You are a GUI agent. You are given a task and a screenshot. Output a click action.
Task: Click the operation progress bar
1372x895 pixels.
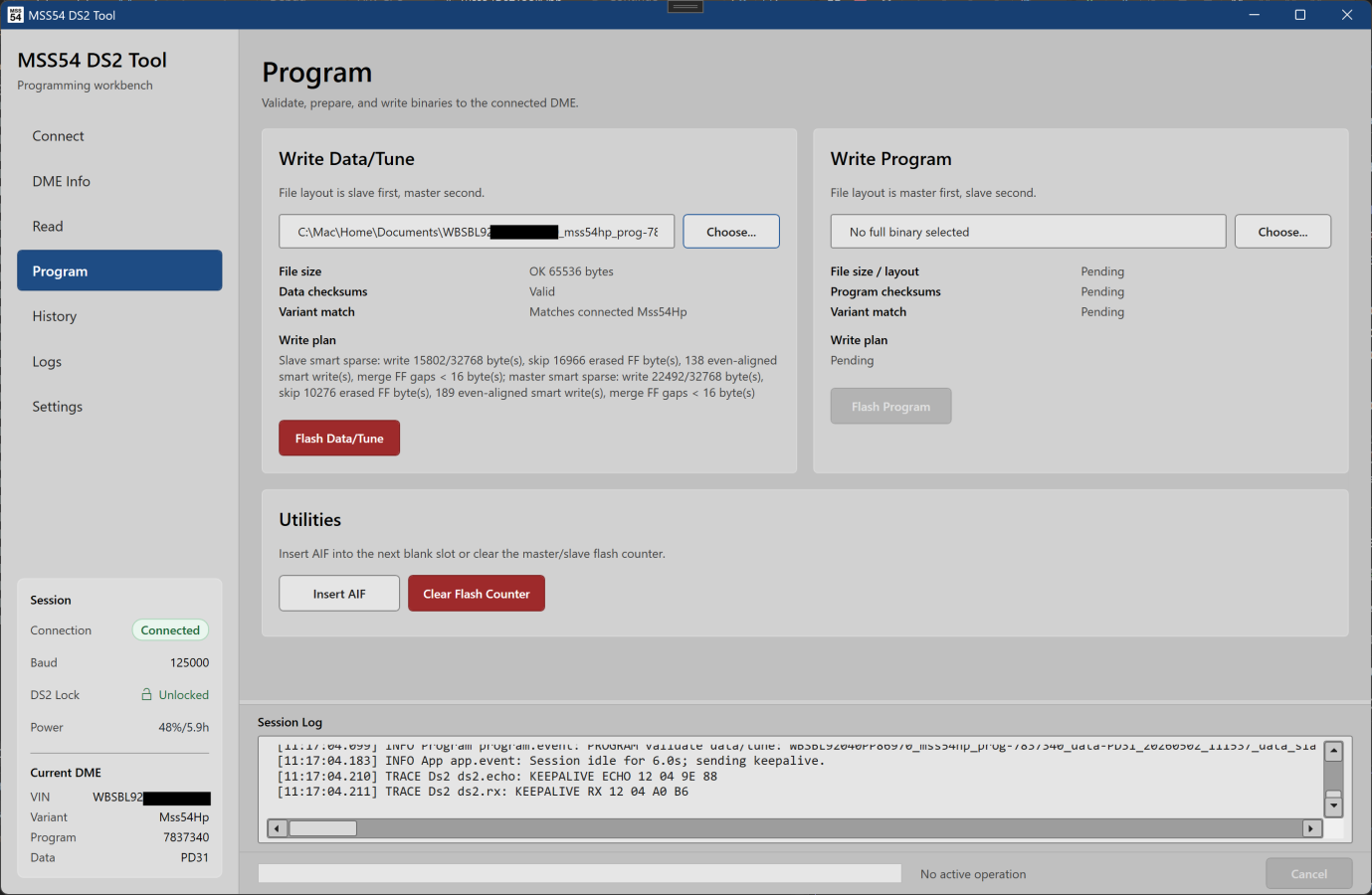pos(580,873)
